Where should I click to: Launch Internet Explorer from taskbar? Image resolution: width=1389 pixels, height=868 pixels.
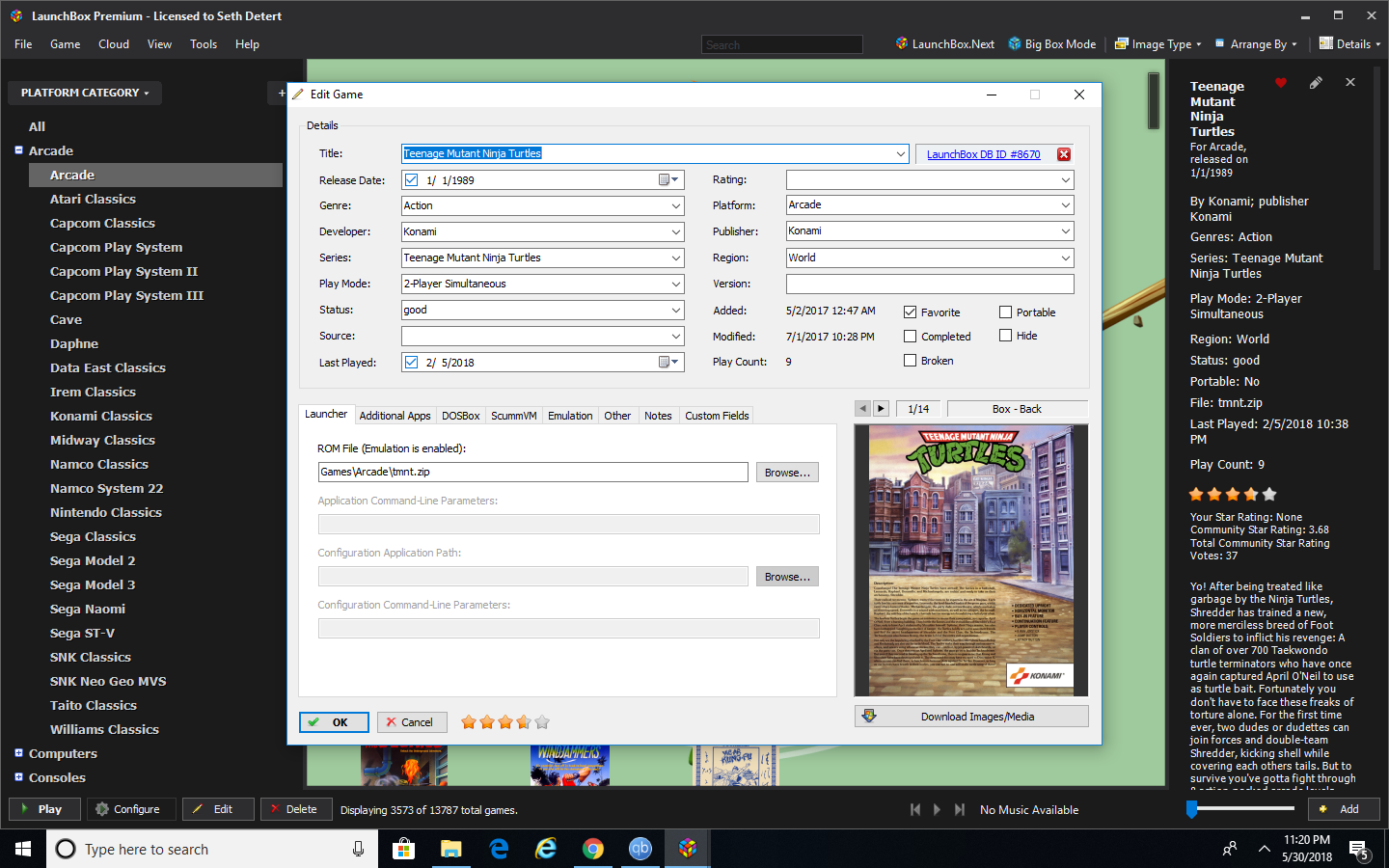[546, 849]
